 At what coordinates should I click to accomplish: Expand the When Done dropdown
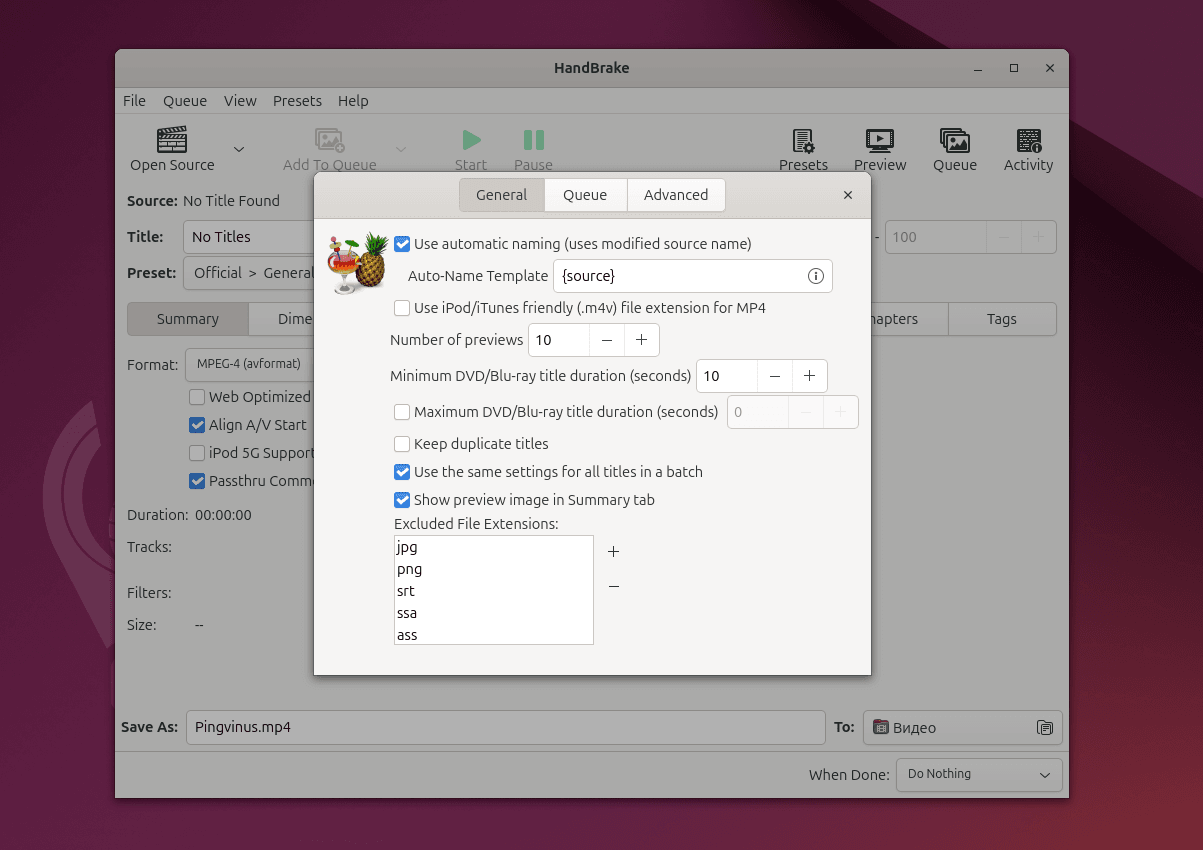click(978, 775)
